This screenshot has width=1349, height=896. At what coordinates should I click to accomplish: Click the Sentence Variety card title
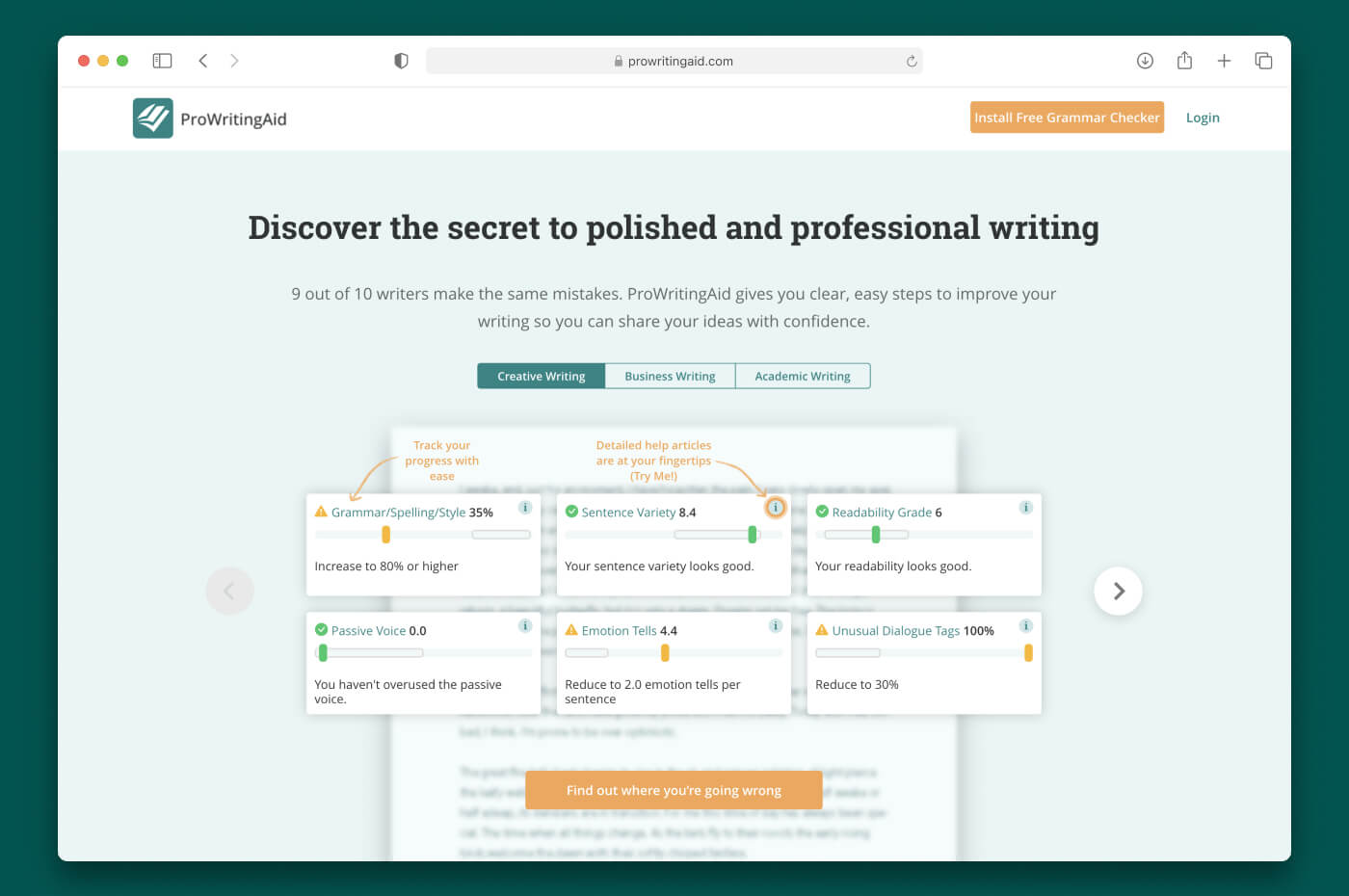coord(628,513)
